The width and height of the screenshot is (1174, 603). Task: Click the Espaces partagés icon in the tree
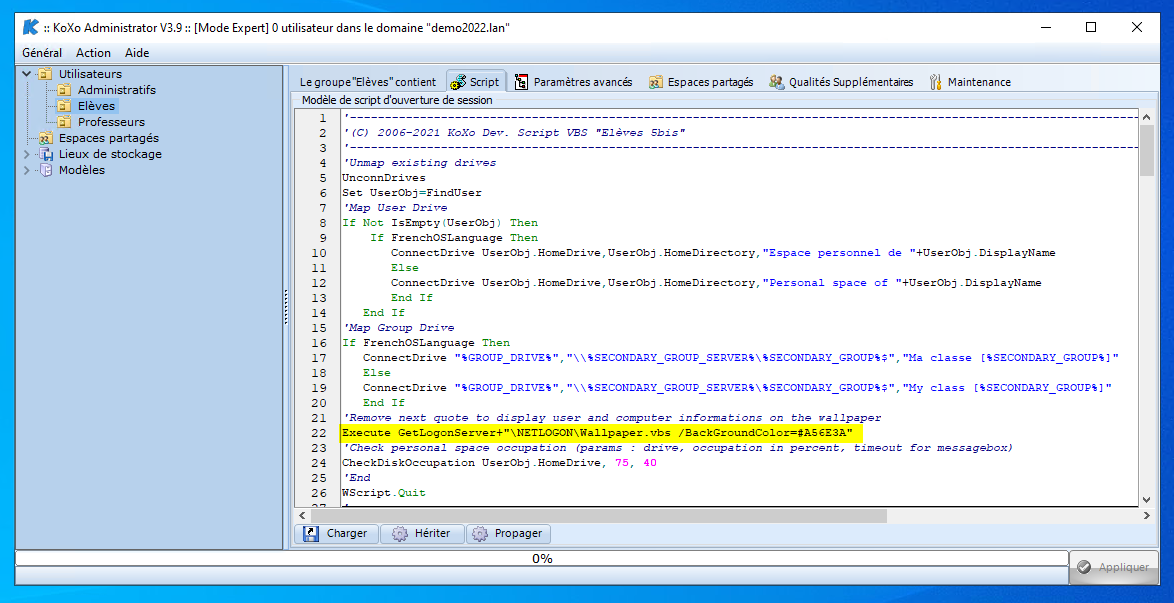46,138
